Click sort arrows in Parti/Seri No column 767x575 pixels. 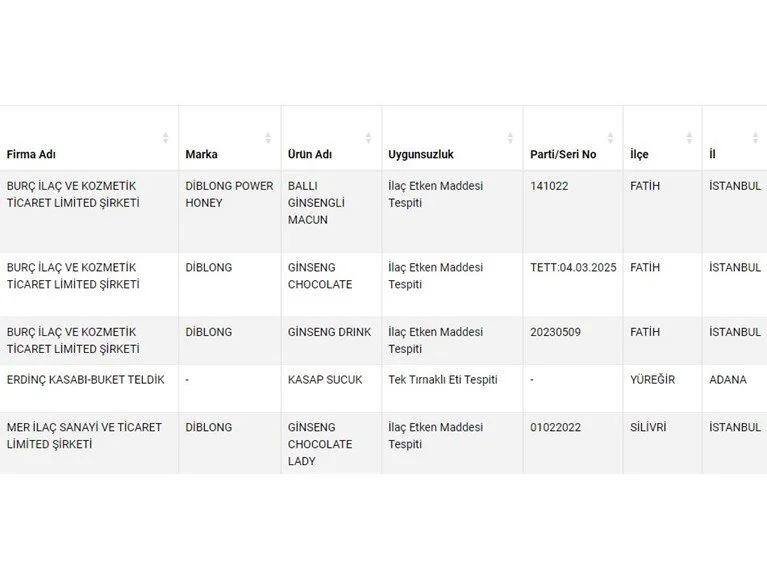tap(610, 138)
